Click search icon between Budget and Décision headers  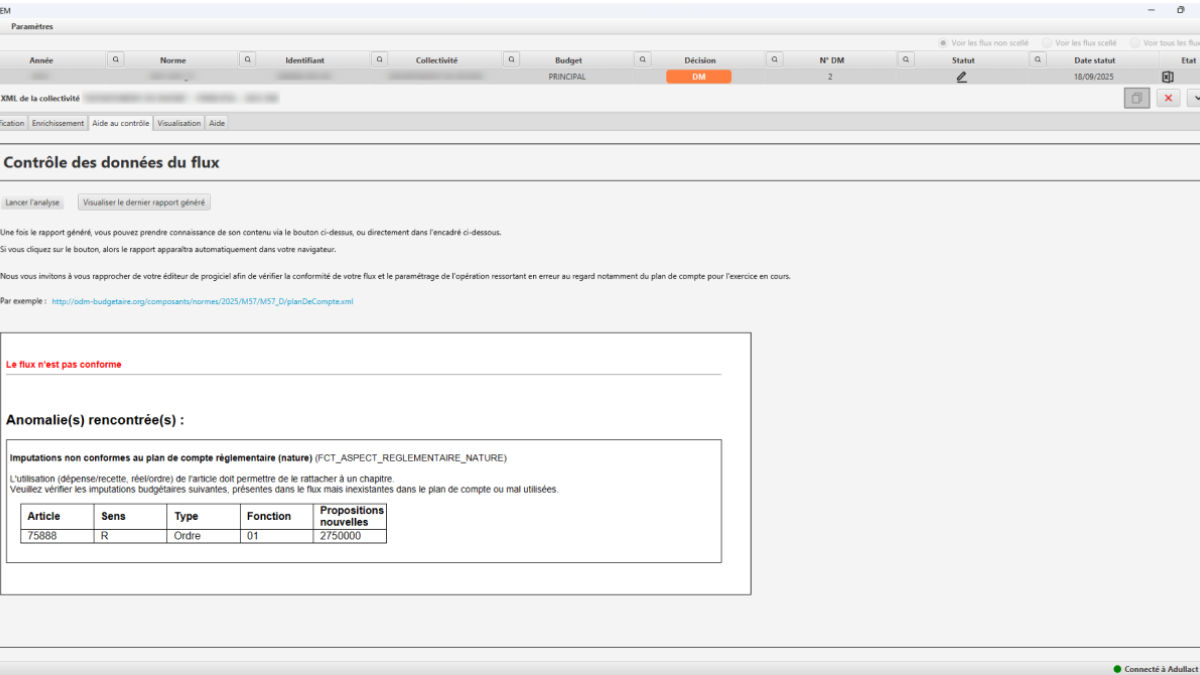pyautogui.click(x=643, y=60)
